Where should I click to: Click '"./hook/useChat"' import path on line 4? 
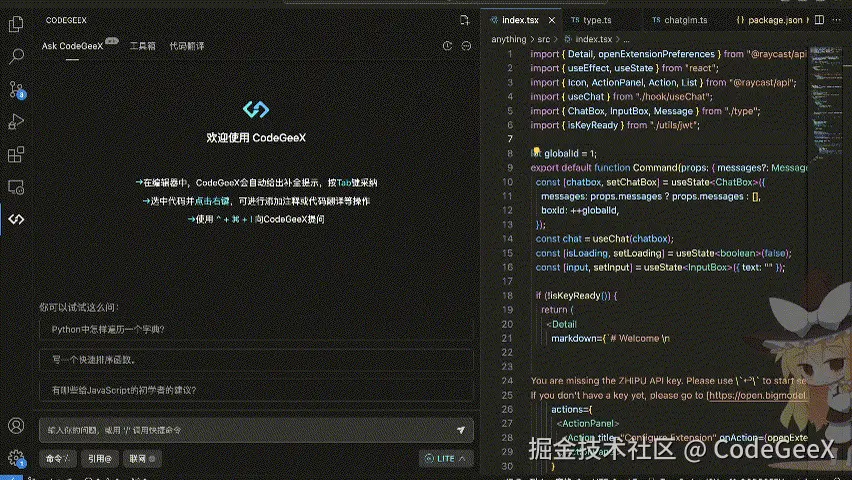(674, 97)
